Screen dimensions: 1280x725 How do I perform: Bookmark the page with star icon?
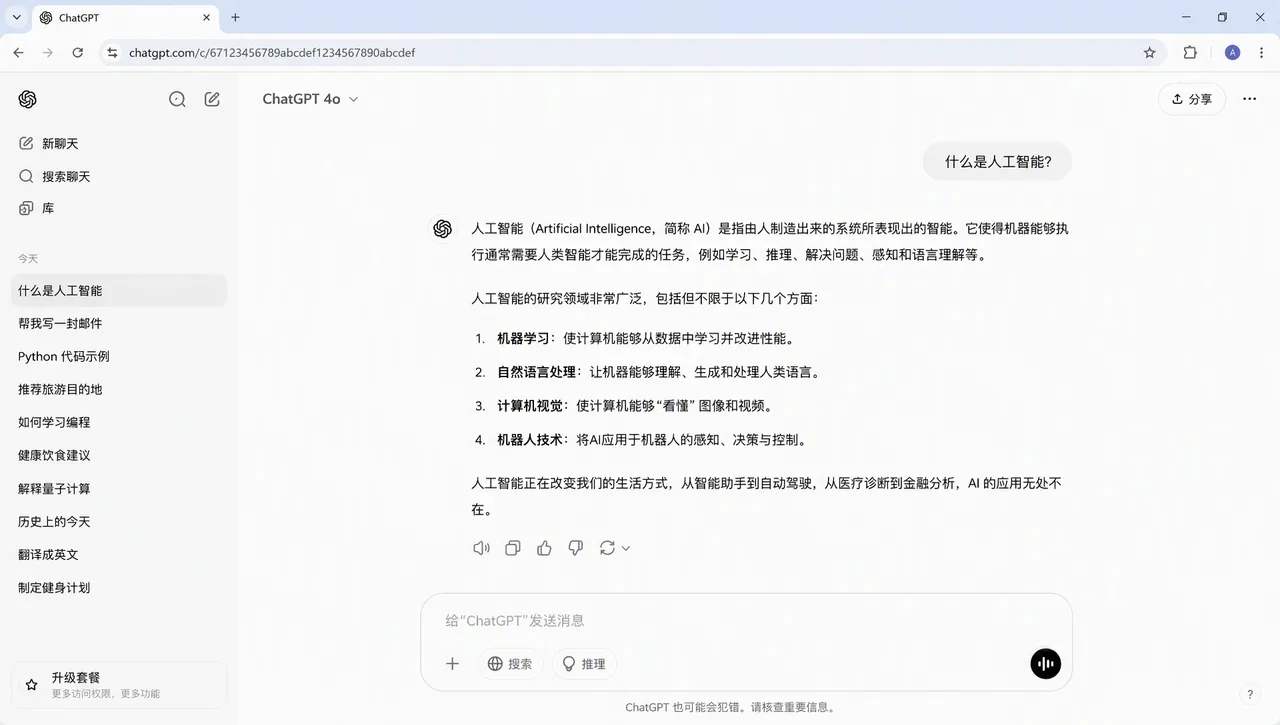coord(1150,53)
